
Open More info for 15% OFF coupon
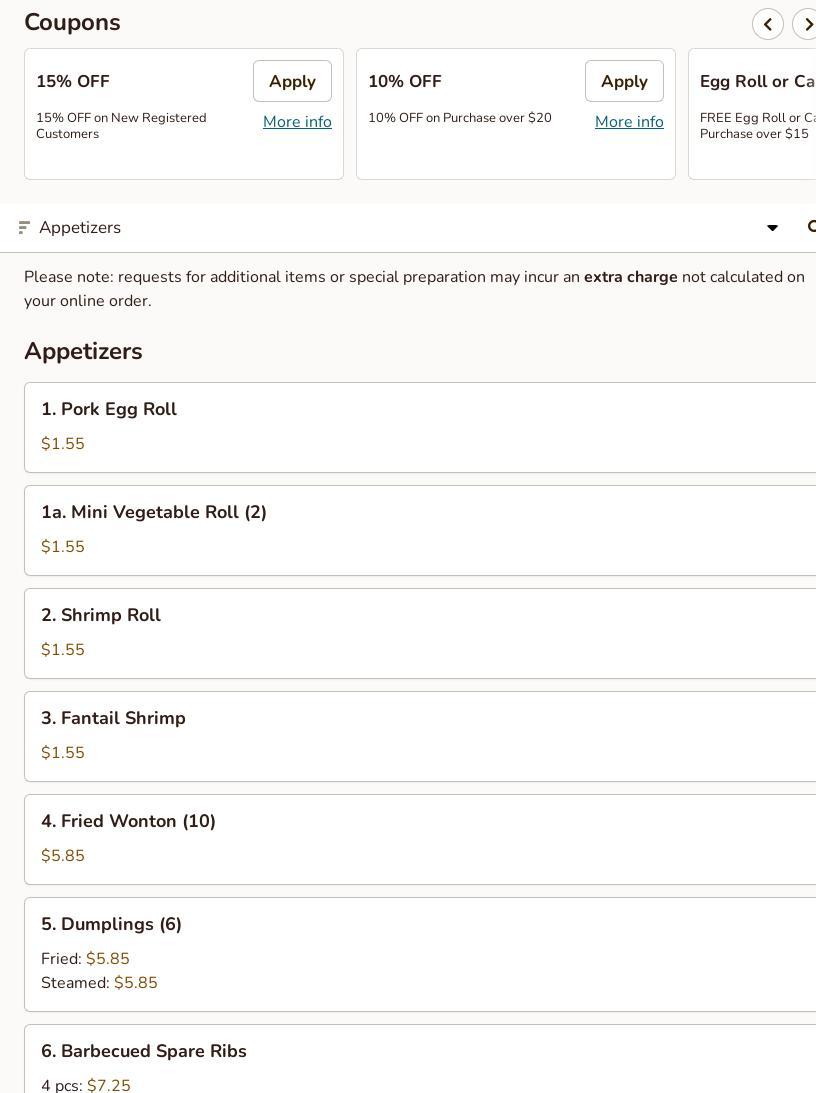tap(297, 121)
